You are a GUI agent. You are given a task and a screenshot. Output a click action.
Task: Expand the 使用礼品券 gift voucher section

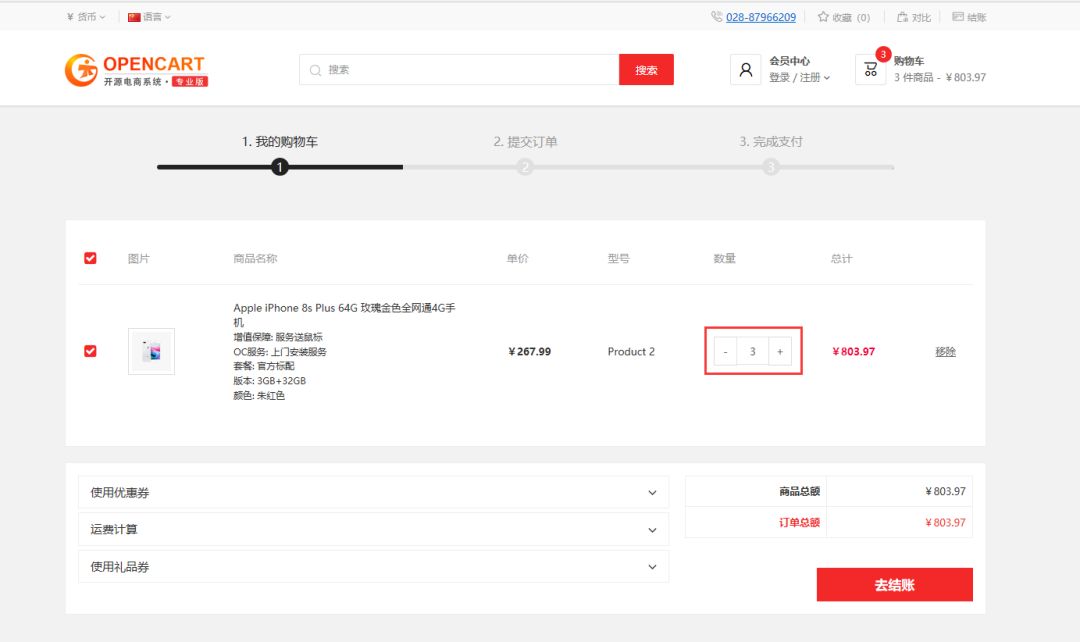[x=373, y=567]
